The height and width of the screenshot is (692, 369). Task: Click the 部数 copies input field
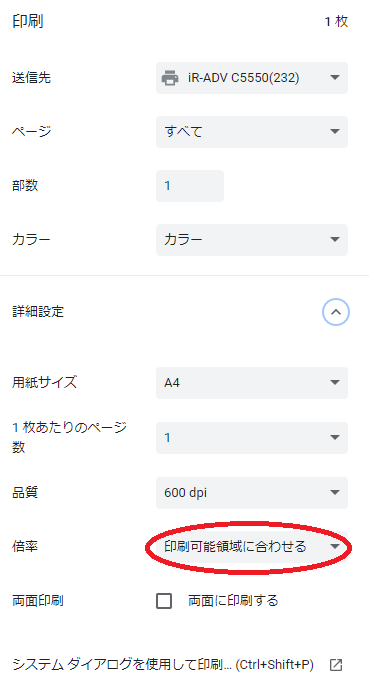pyautogui.click(x=190, y=186)
